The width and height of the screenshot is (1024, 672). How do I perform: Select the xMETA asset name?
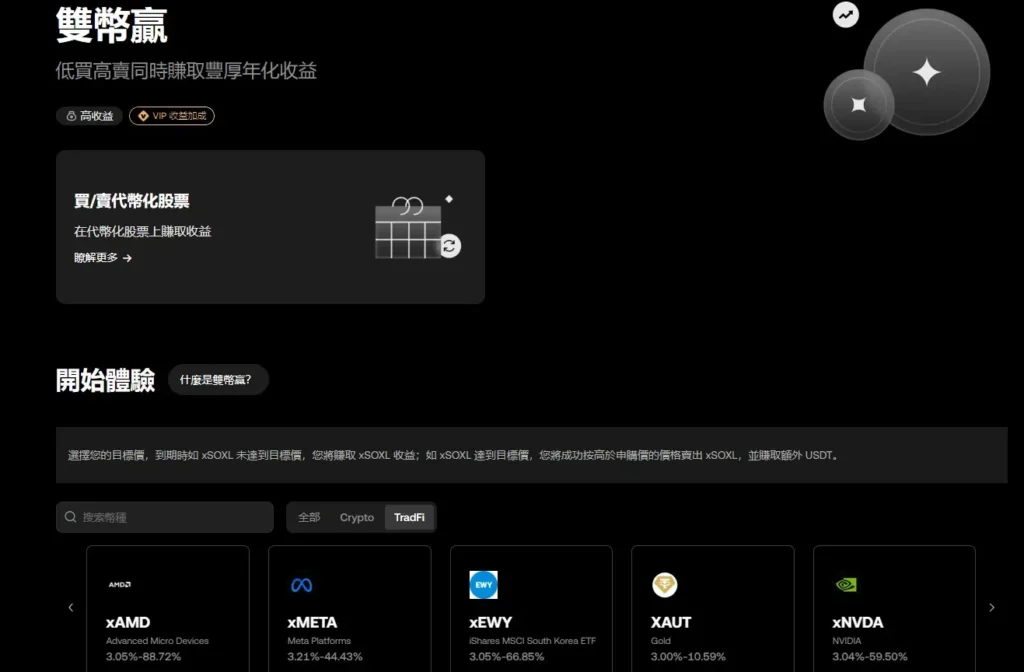(x=312, y=622)
